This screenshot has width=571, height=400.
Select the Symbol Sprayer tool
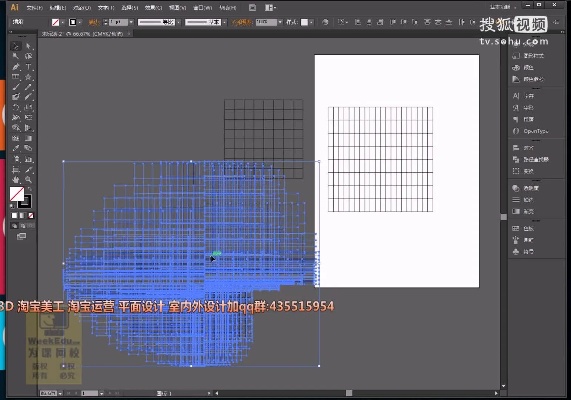pyautogui.click(x=16, y=159)
